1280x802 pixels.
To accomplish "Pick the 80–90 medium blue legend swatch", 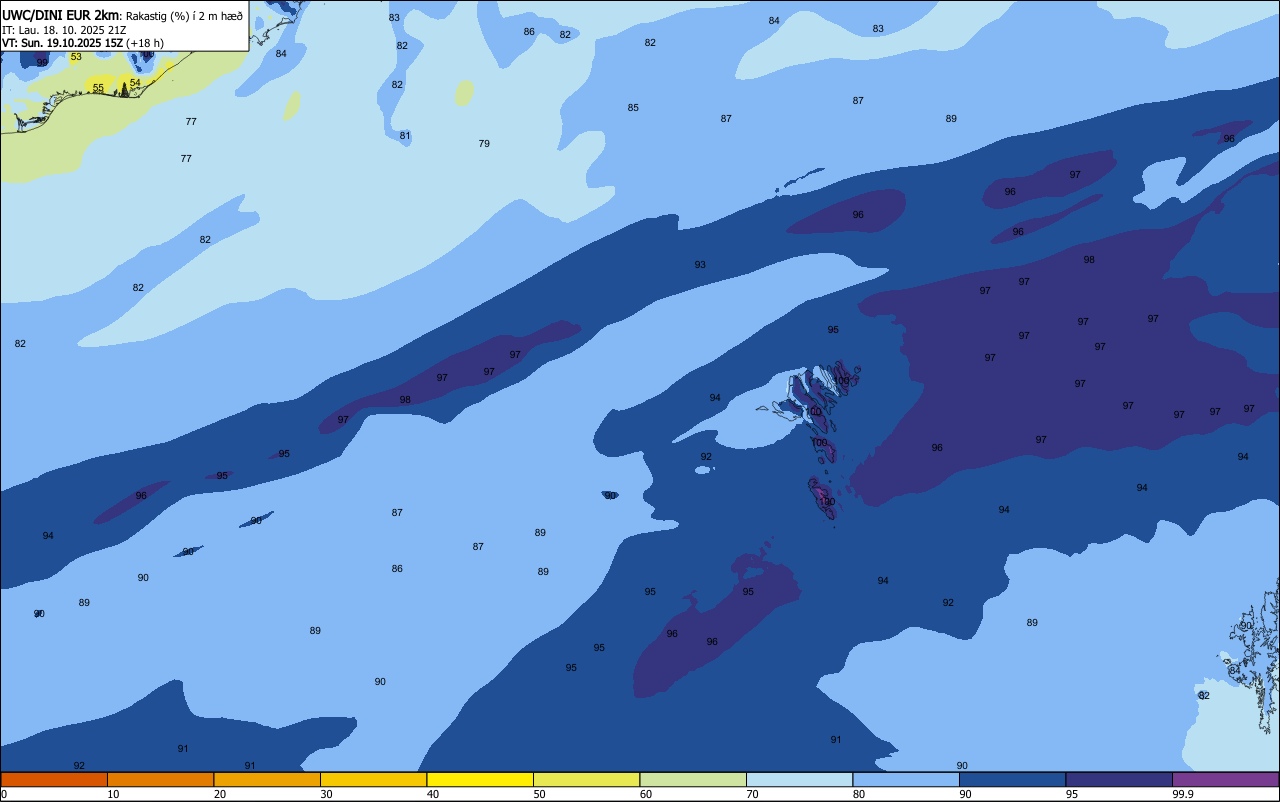I will point(906,779).
